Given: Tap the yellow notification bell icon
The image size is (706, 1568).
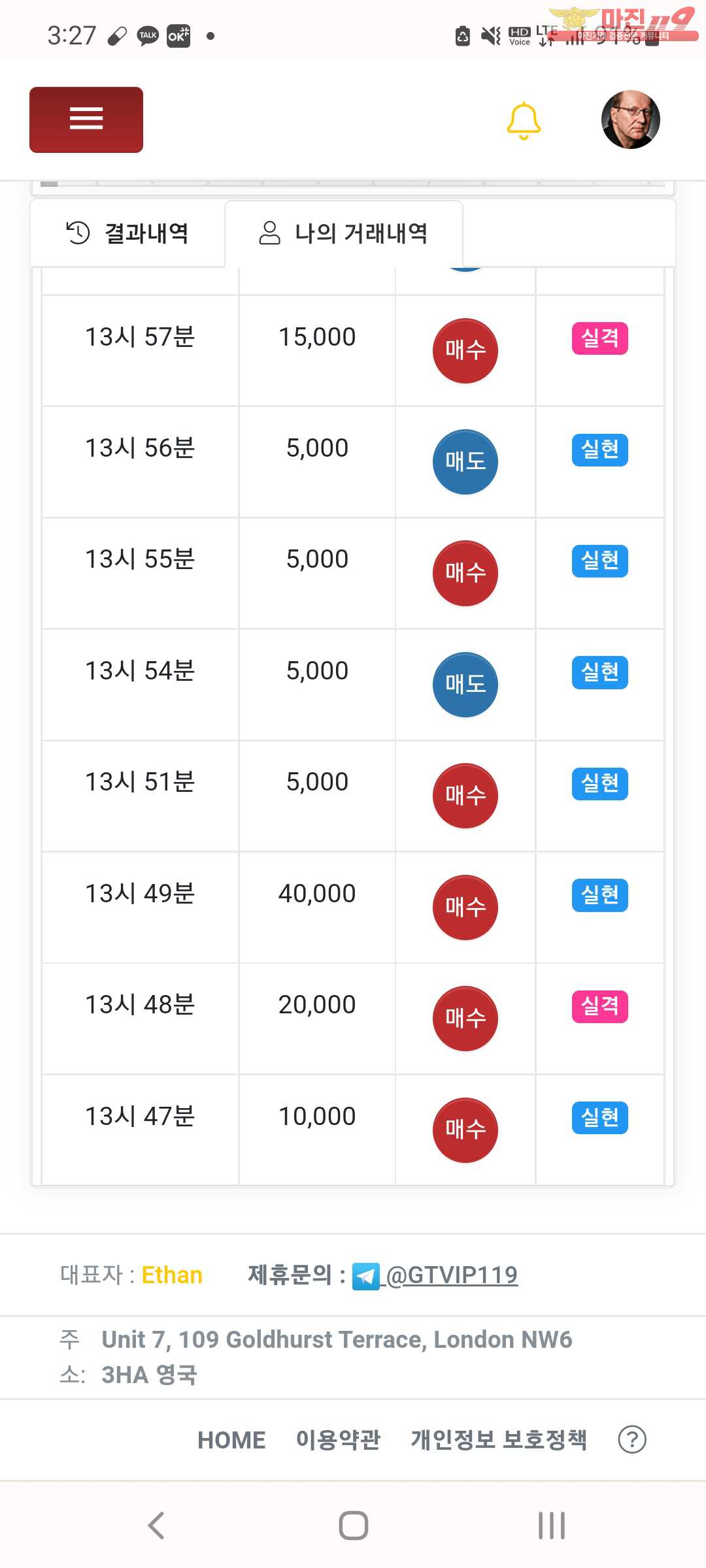Looking at the screenshot, I should pos(524,120).
